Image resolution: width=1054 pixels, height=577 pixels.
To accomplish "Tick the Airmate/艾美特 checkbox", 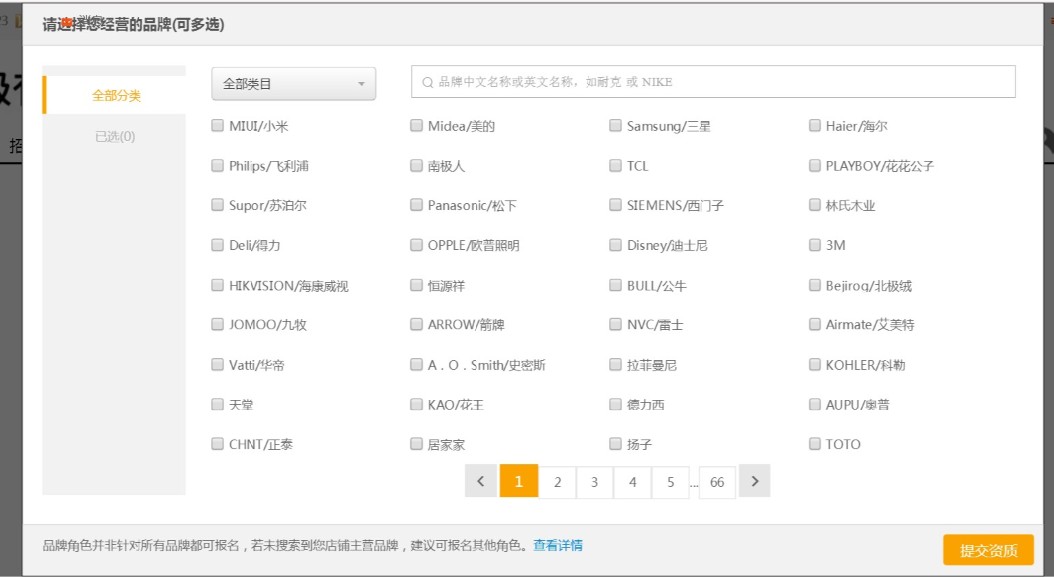I will tap(815, 324).
